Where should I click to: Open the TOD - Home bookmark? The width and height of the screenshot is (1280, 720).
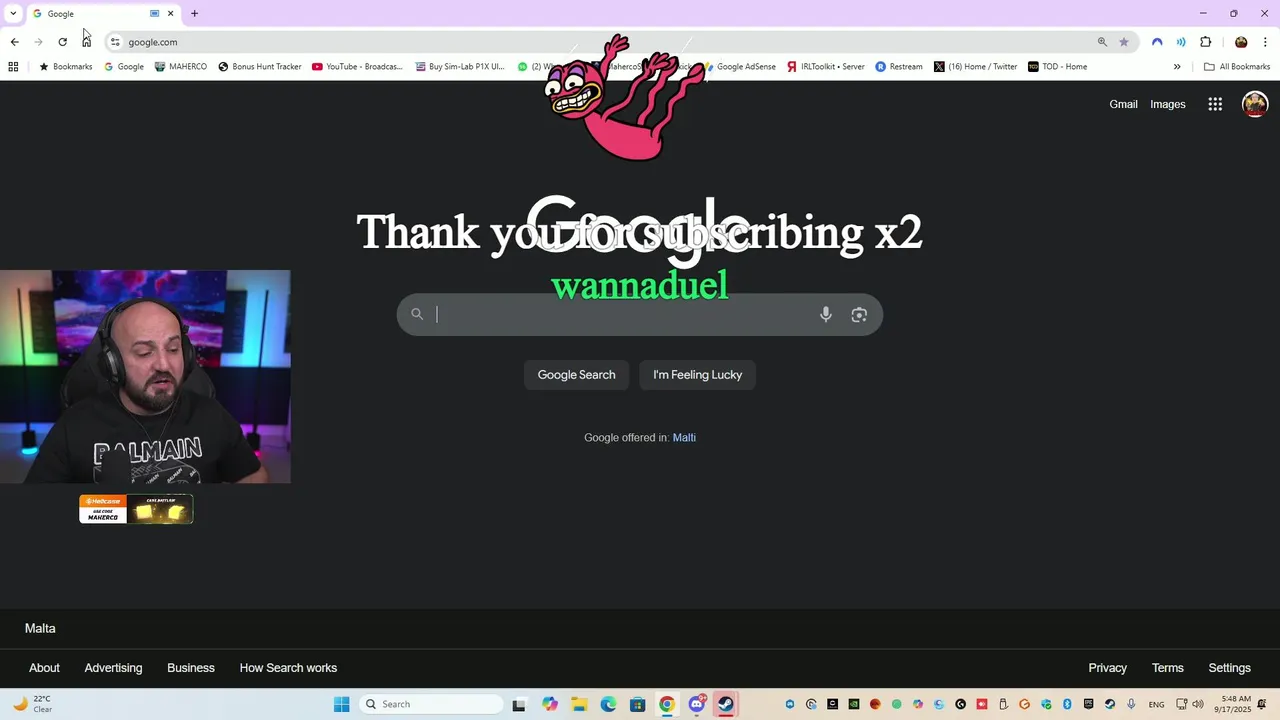click(1058, 67)
